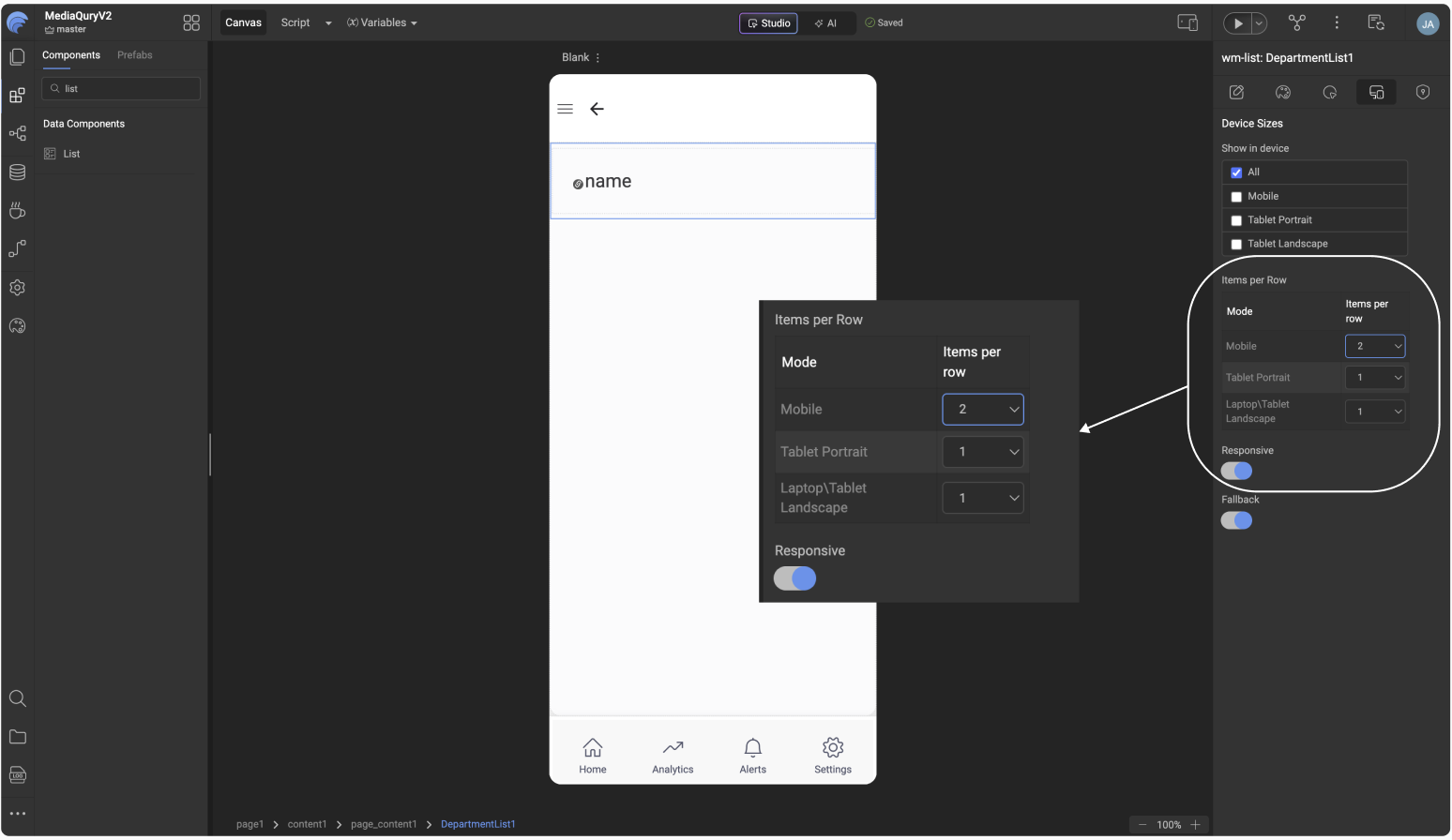
Task: Check the Mobile device checkbox
Action: tap(1236, 197)
